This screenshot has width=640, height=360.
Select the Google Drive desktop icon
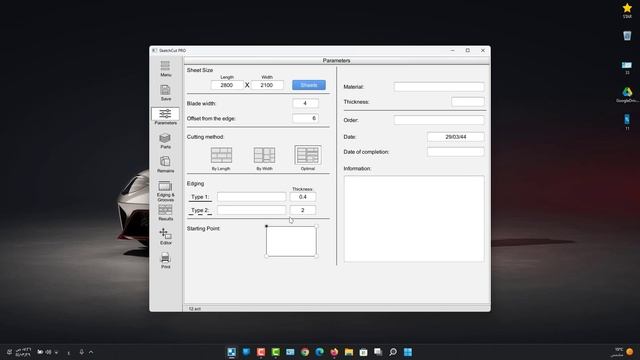pyautogui.click(x=627, y=95)
